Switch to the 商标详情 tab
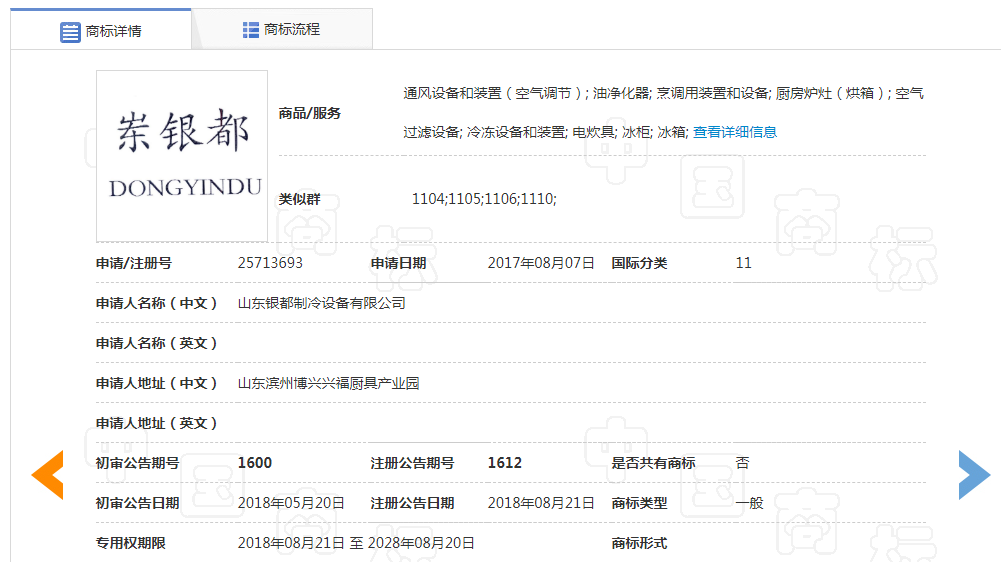This screenshot has width=1001, height=562. tap(101, 30)
